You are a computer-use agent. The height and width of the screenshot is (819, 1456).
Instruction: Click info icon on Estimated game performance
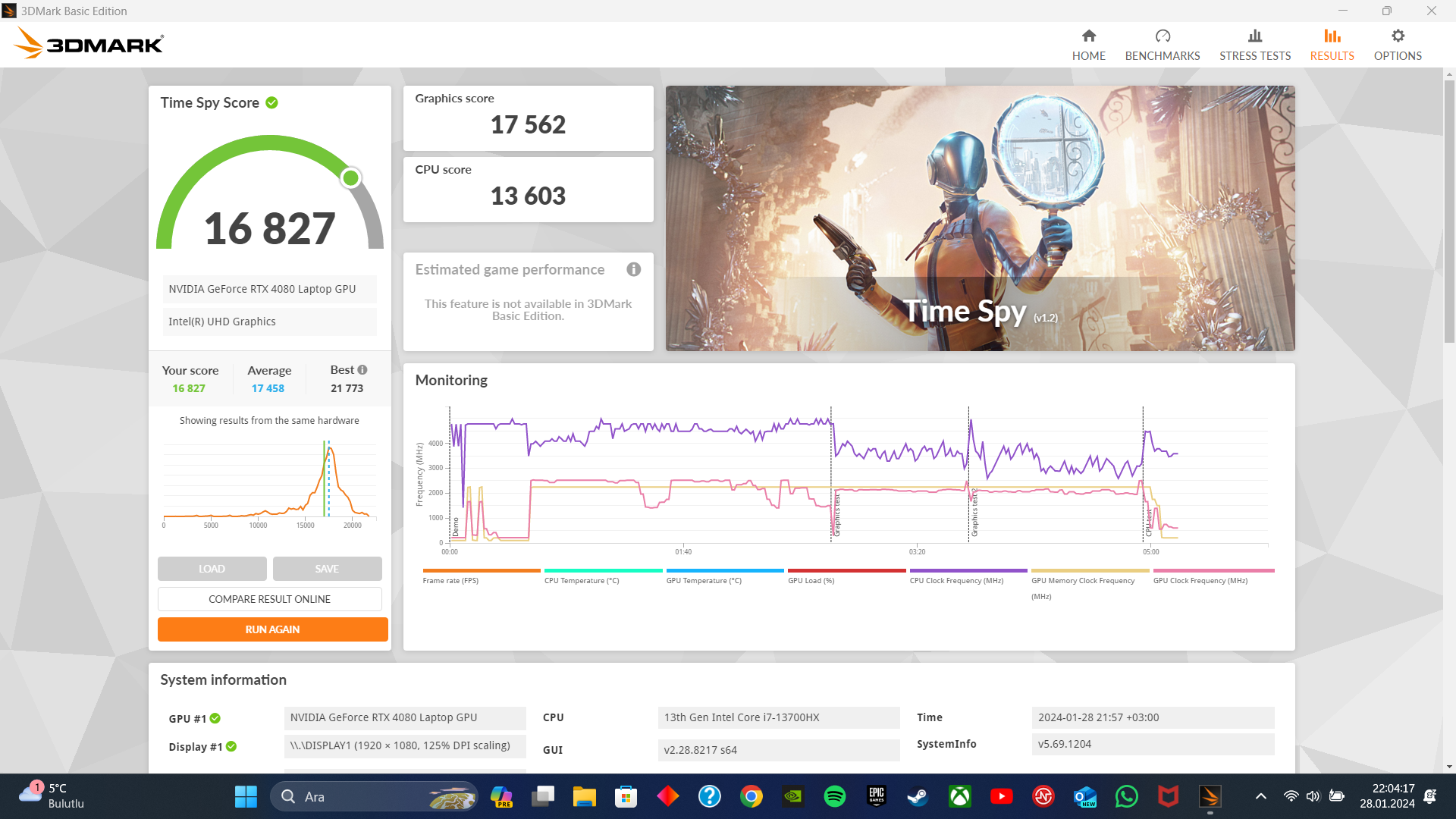[x=634, y=270]
